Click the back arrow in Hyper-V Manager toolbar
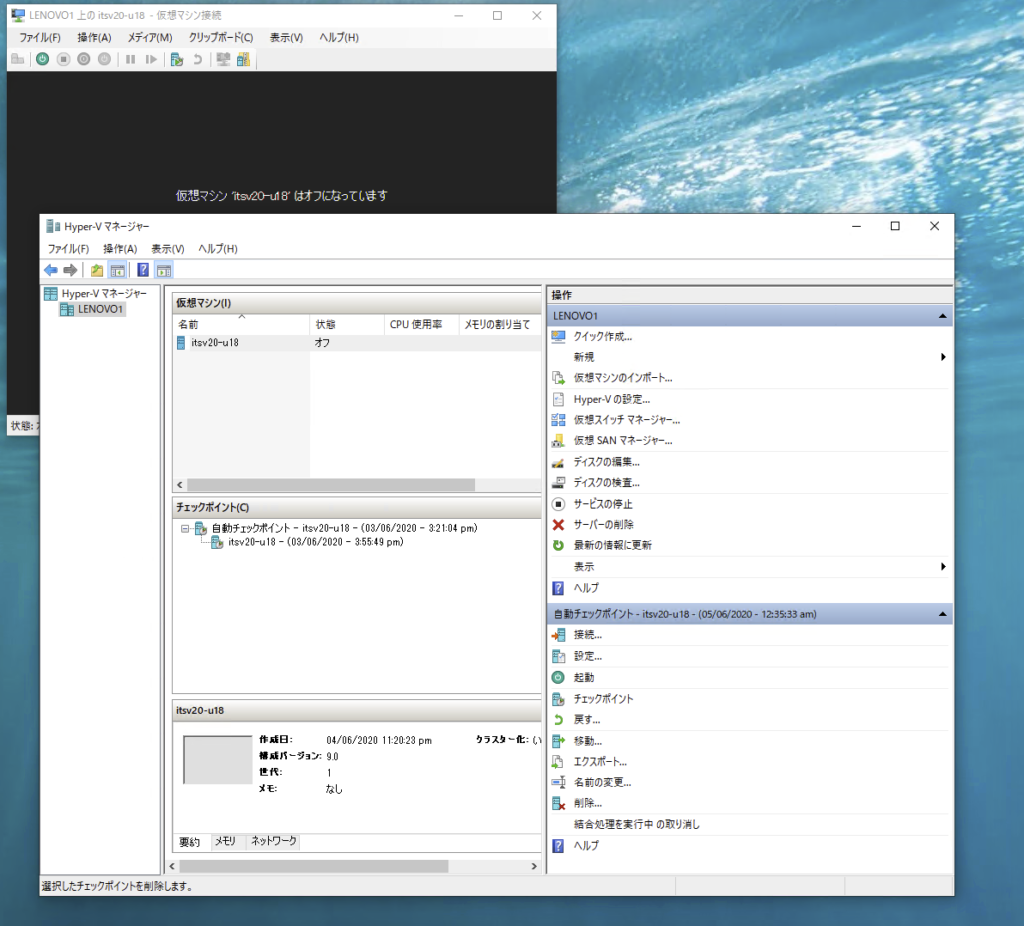 click(x=51, y=270)
